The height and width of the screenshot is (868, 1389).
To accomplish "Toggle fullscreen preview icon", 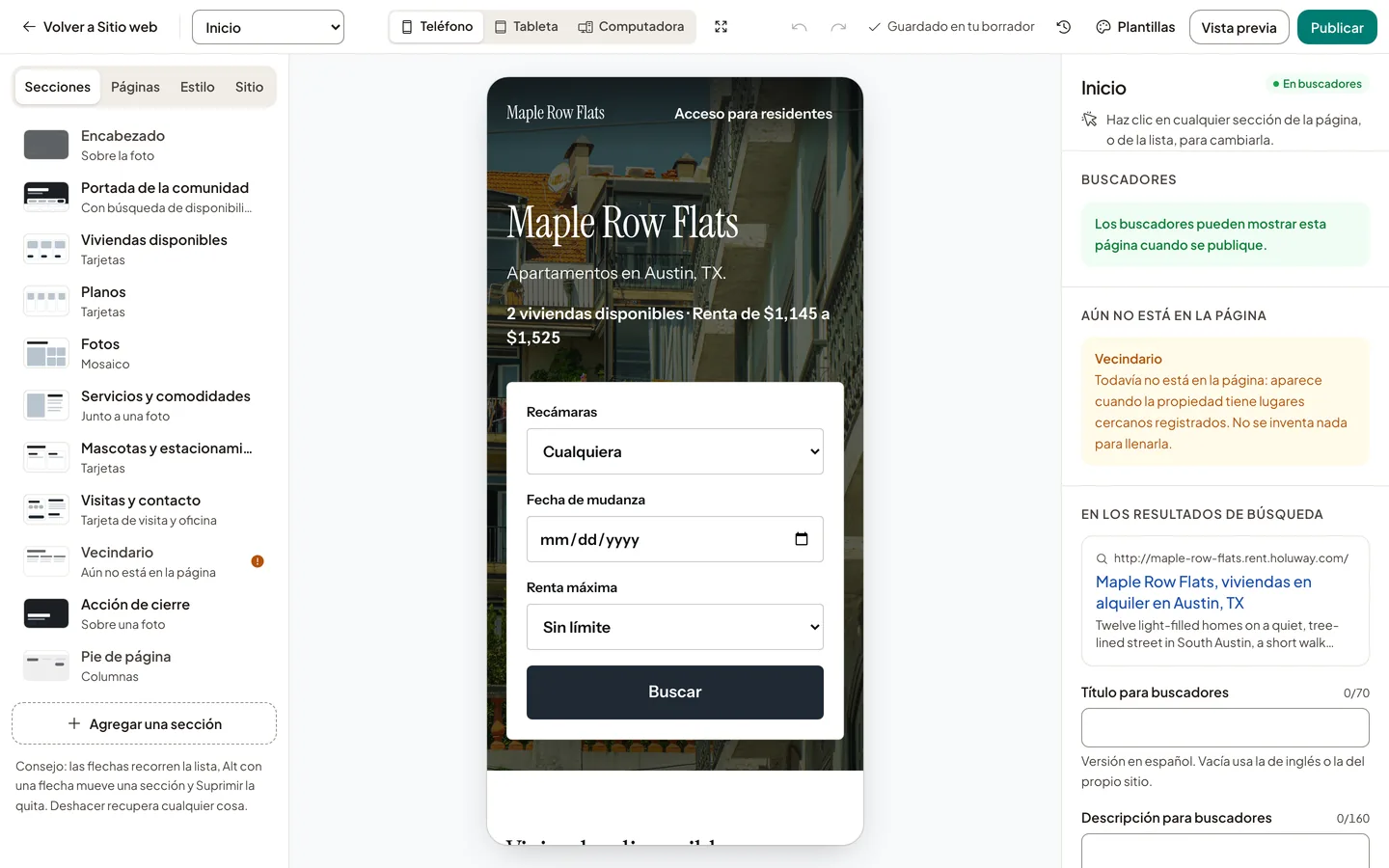I will pos(721,27).
